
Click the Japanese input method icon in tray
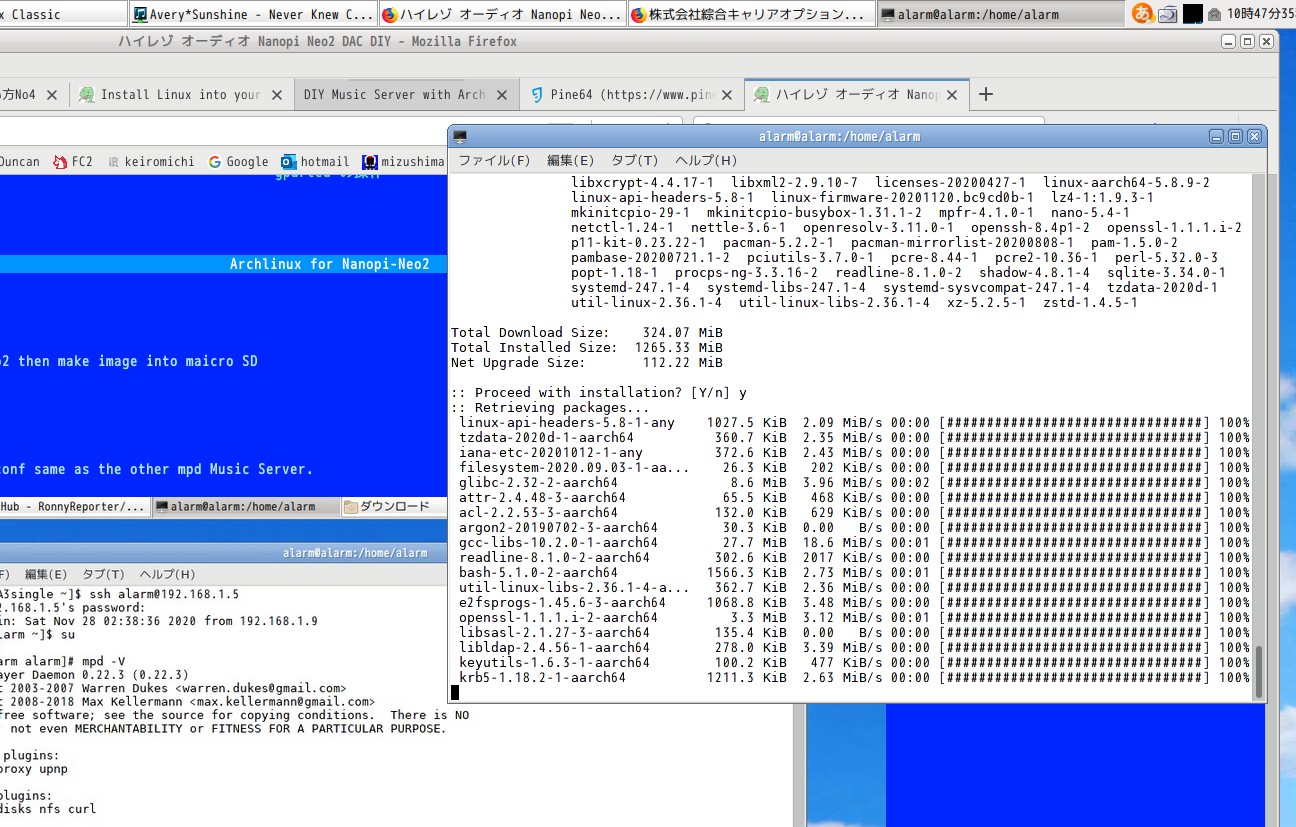pyautogui.click(x=1141, y=14)
